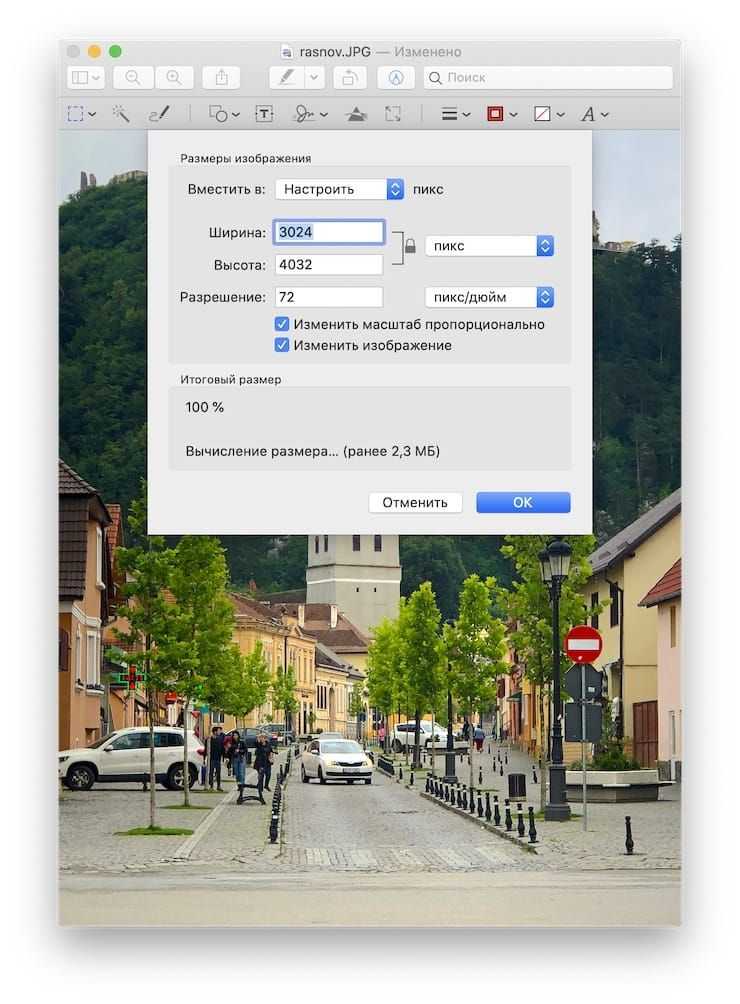Confirm with the OK button
Viewport: 740px width, 1004px height.
tap(523, 502)
